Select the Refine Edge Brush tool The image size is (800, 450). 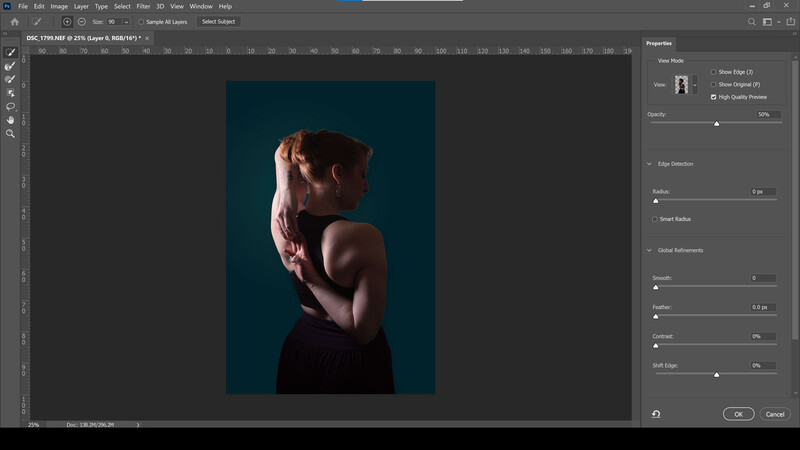10,66
